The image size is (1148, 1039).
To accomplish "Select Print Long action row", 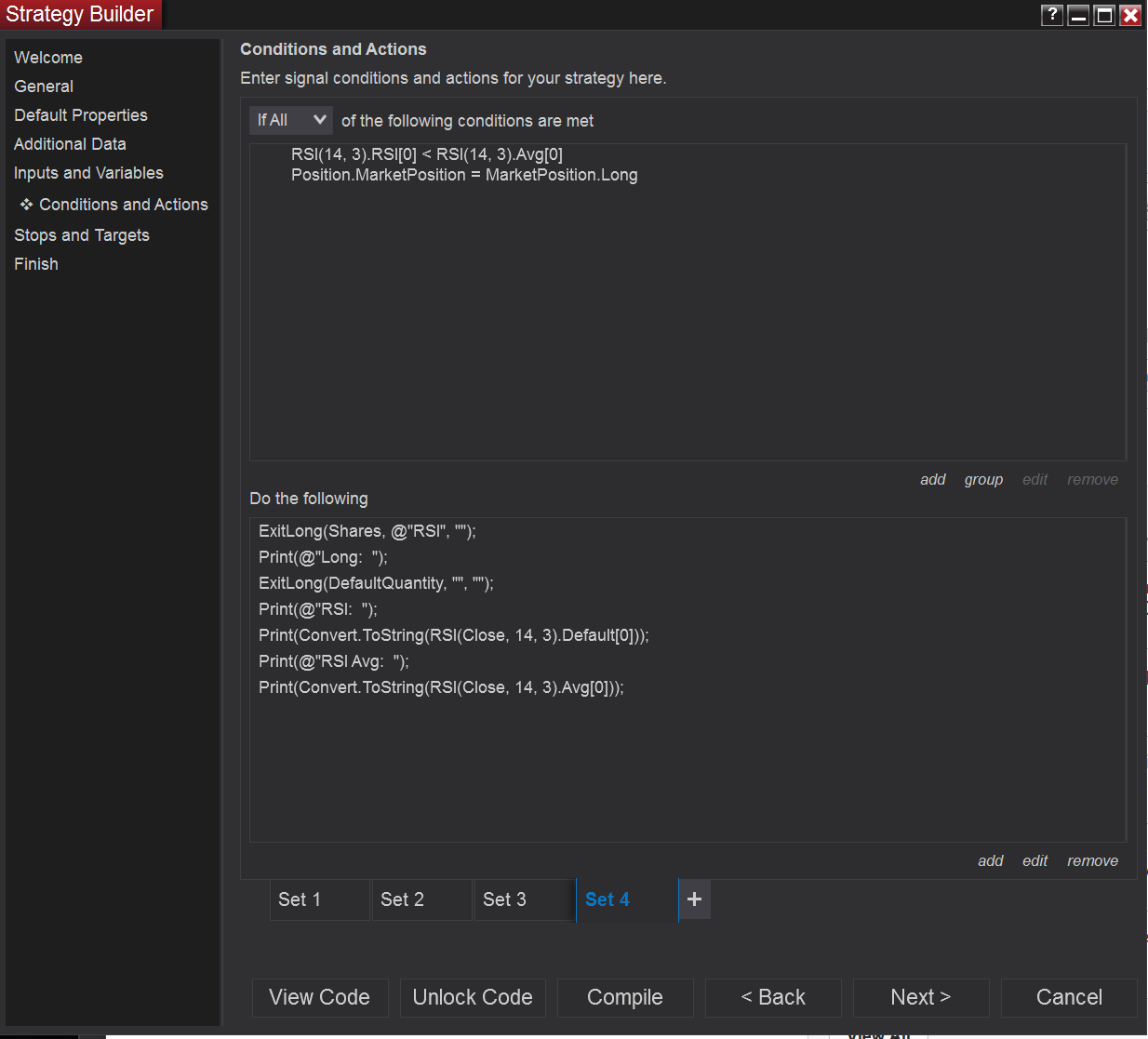I will 323,557.
